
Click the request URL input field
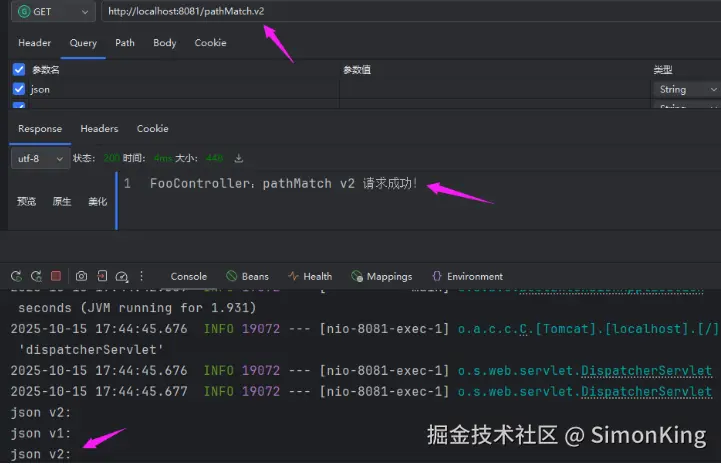point(411,11)
